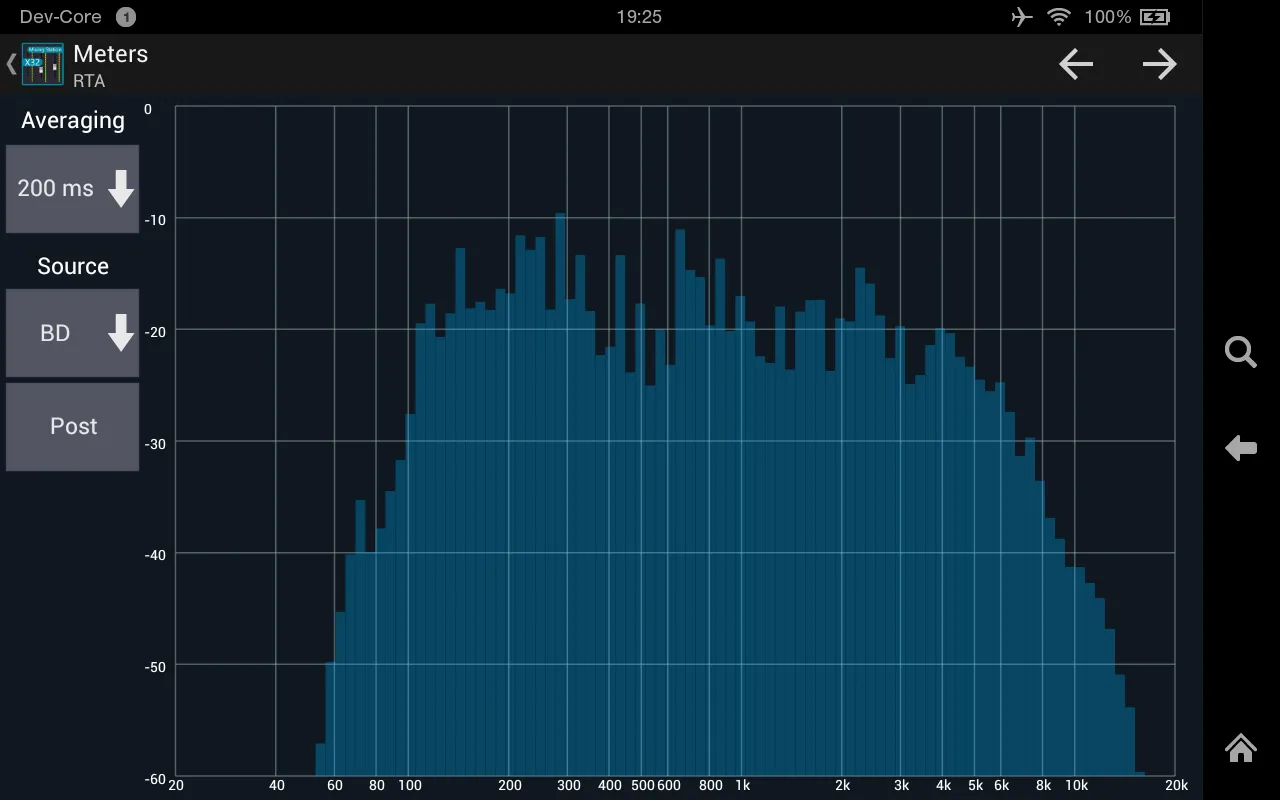Click the small back chevron beside app icon
The image size is (1280, 800).
(x=11, y=65)
